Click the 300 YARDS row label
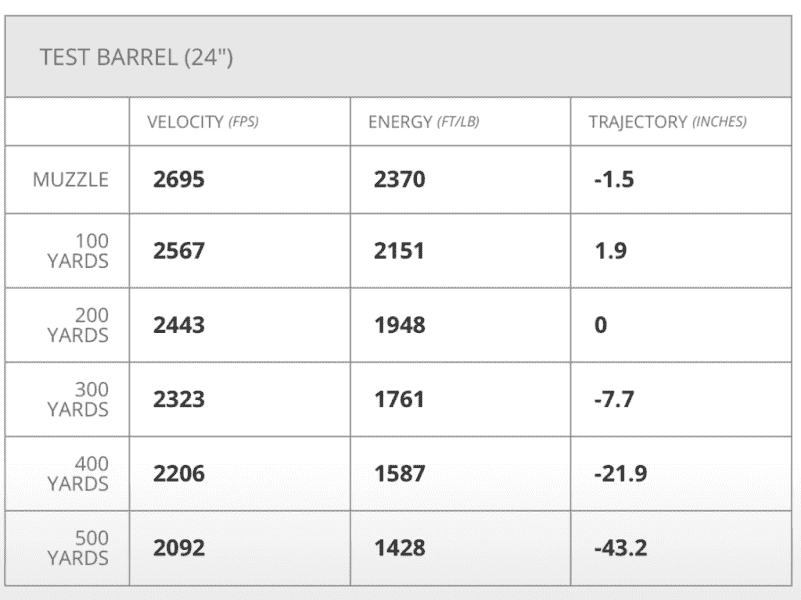Viewport: 801px width, 600px height. coord(78,399)
